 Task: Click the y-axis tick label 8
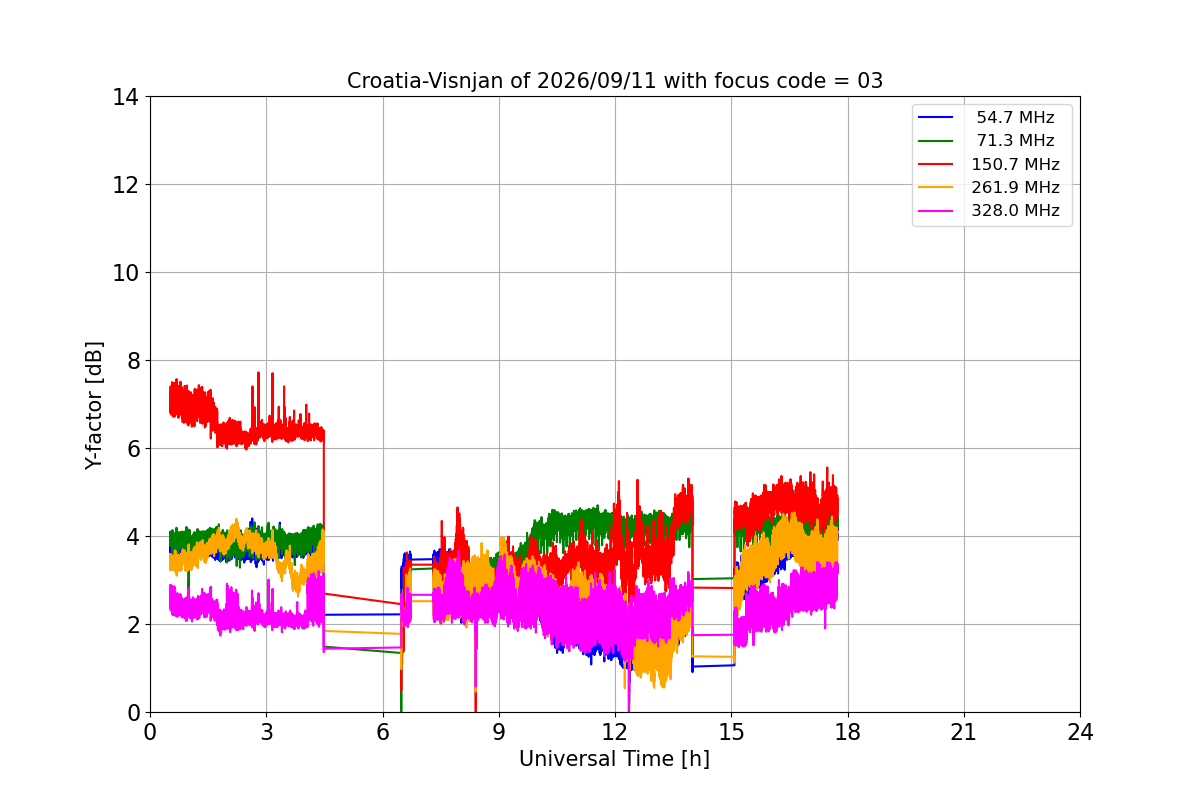tap(132, 361)
